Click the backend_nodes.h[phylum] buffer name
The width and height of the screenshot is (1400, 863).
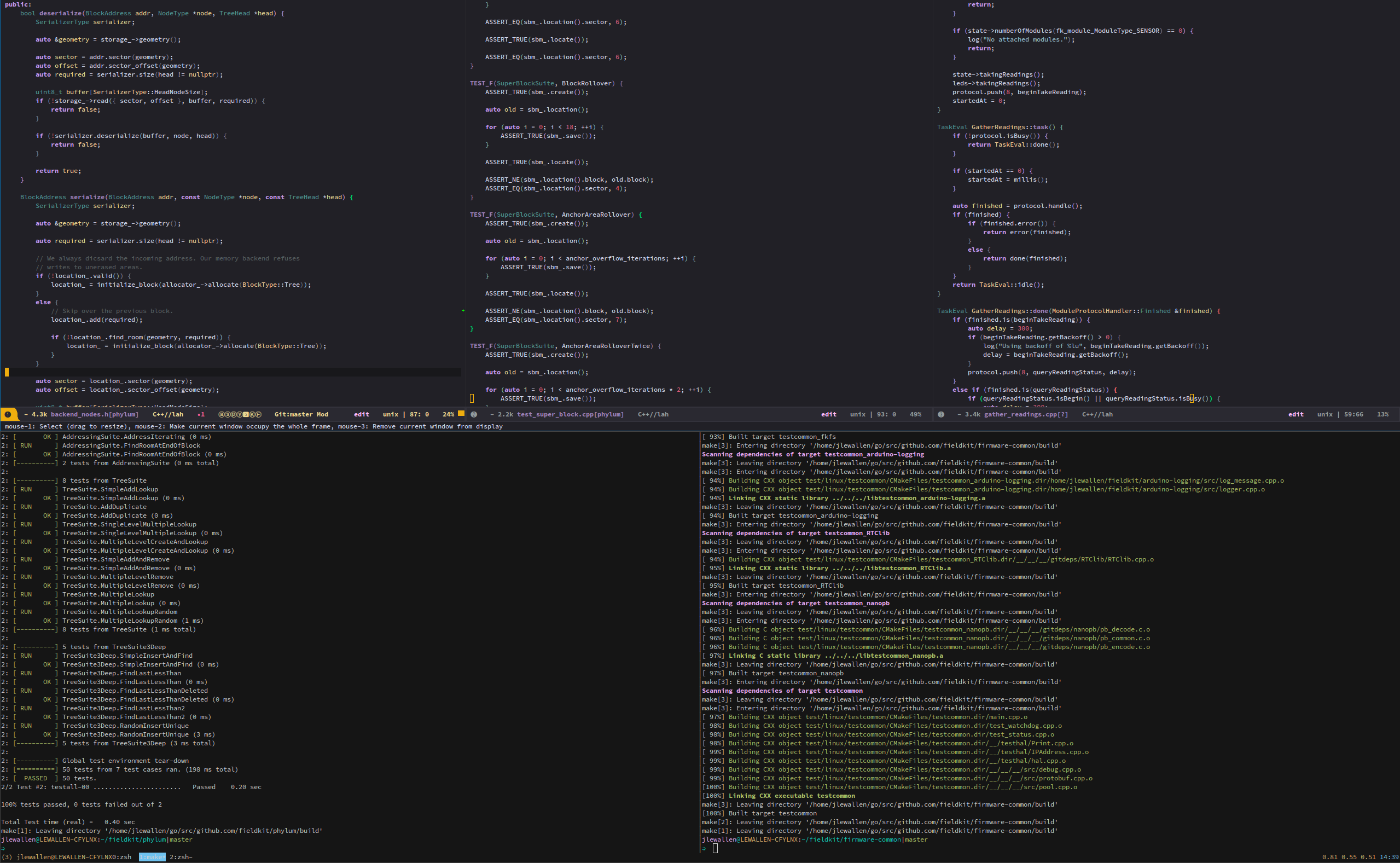point(94,414)
